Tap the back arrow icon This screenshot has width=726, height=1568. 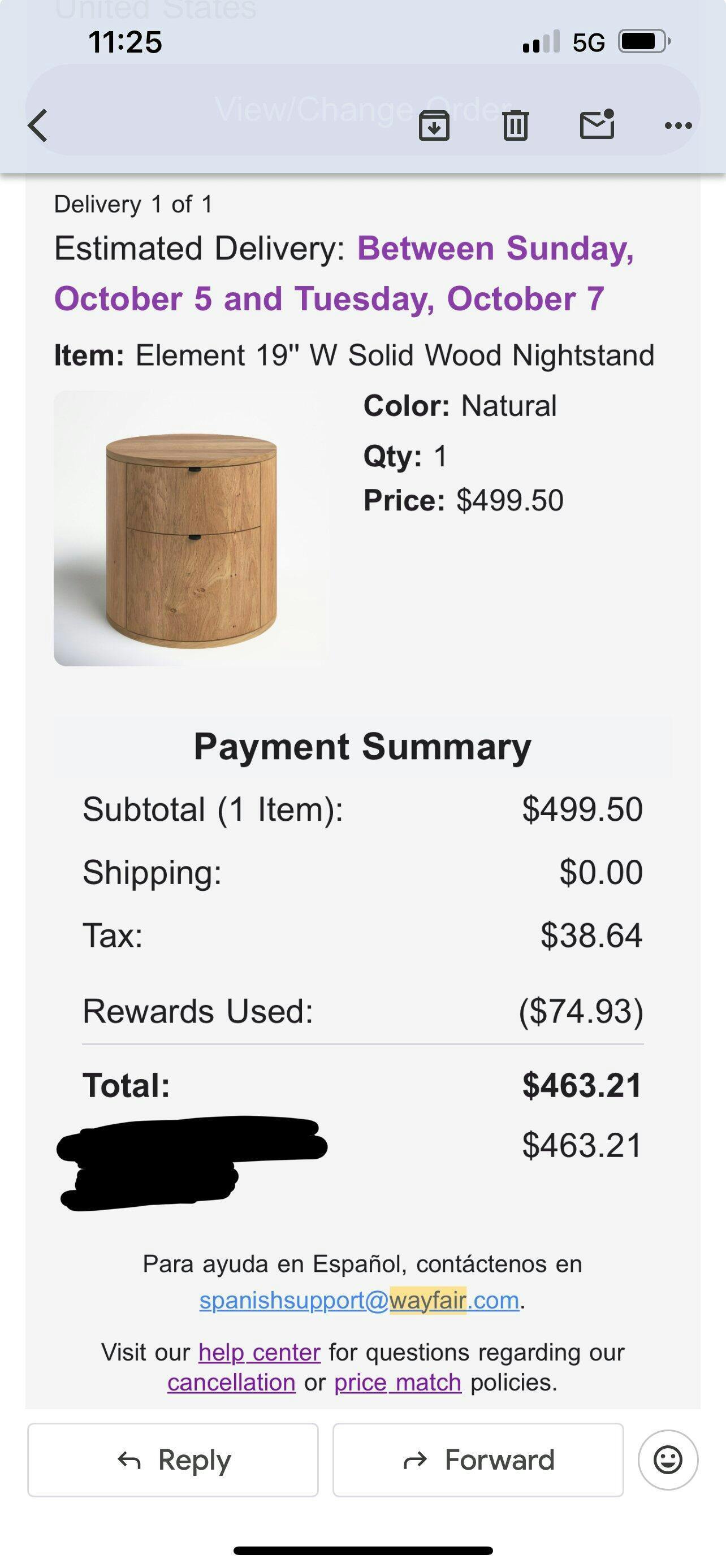[x=38, y=125]
